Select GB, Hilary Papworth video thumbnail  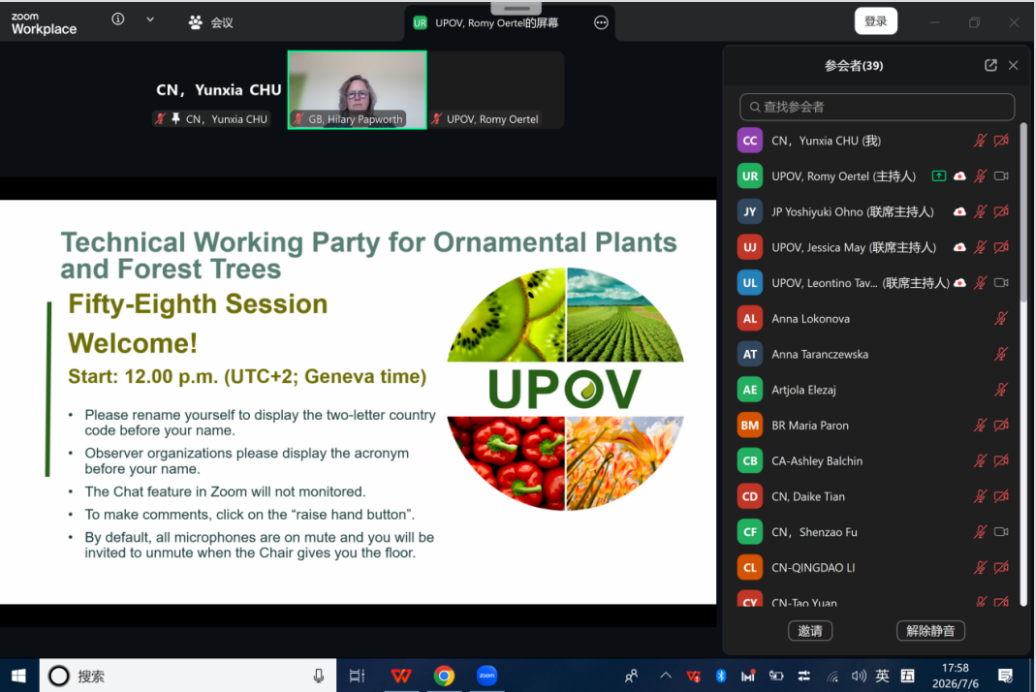(357, 90)
